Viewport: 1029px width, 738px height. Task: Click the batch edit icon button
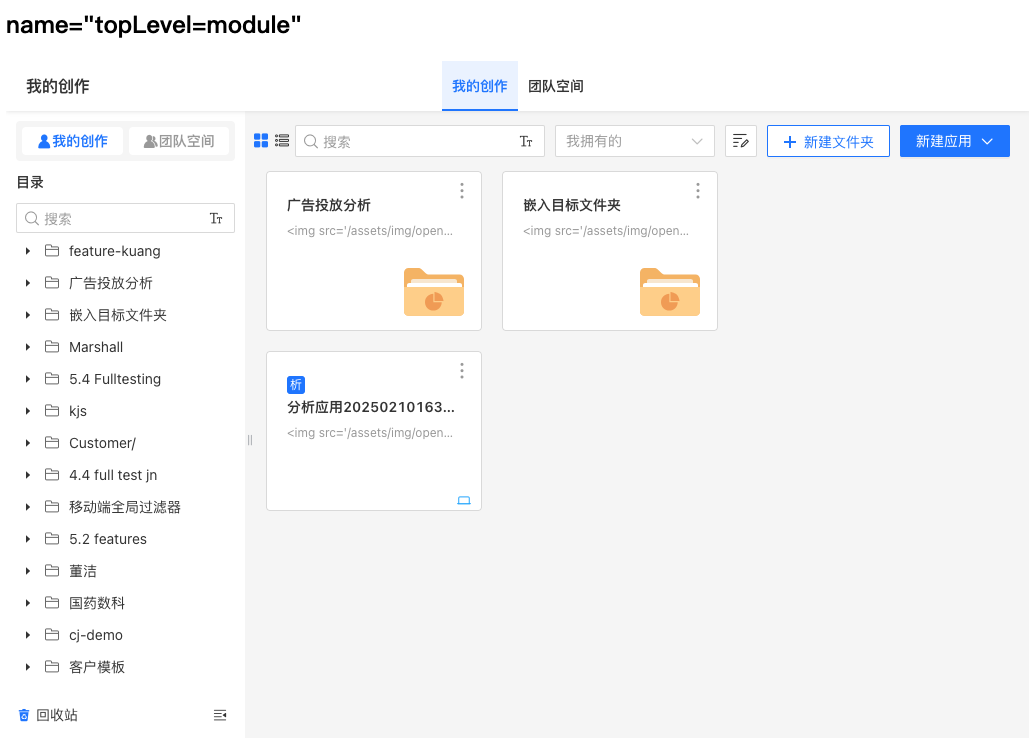(741, 141)
